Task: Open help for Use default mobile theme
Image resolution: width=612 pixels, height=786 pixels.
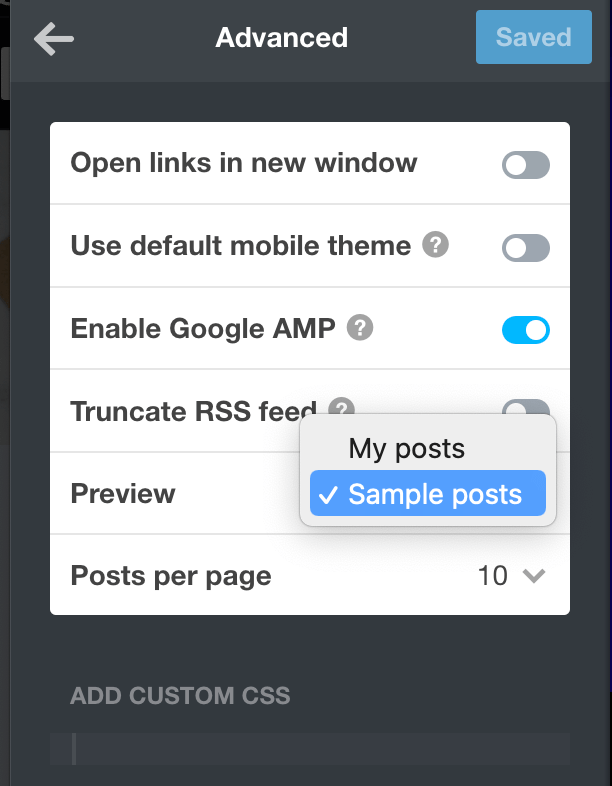Action: coord(435,245)
